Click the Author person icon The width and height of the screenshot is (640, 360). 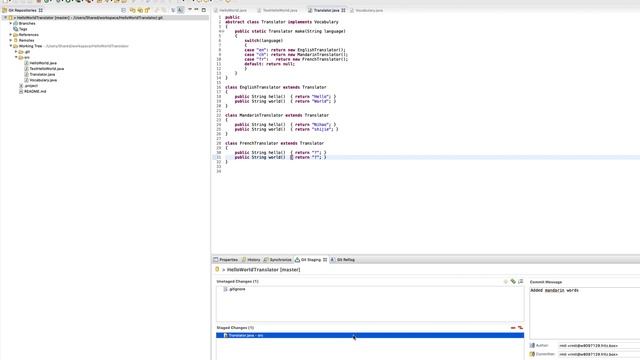tap(532, 346)
